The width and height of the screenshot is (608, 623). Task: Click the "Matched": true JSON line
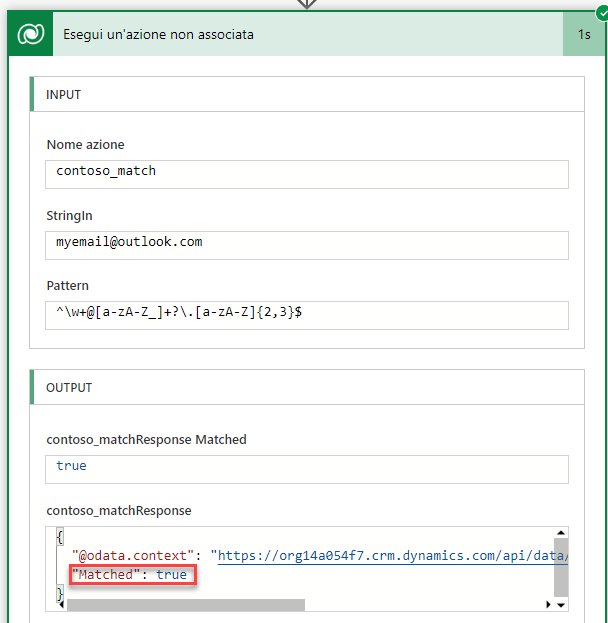tap(133, 575)
